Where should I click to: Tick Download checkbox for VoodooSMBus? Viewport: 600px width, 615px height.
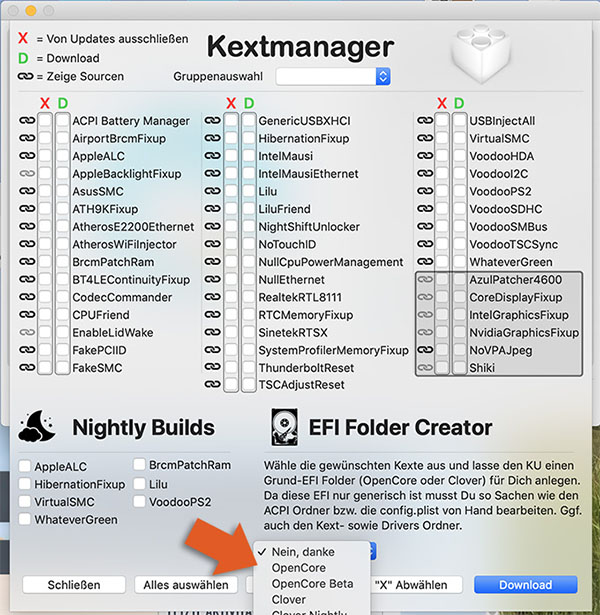(459, 226)
